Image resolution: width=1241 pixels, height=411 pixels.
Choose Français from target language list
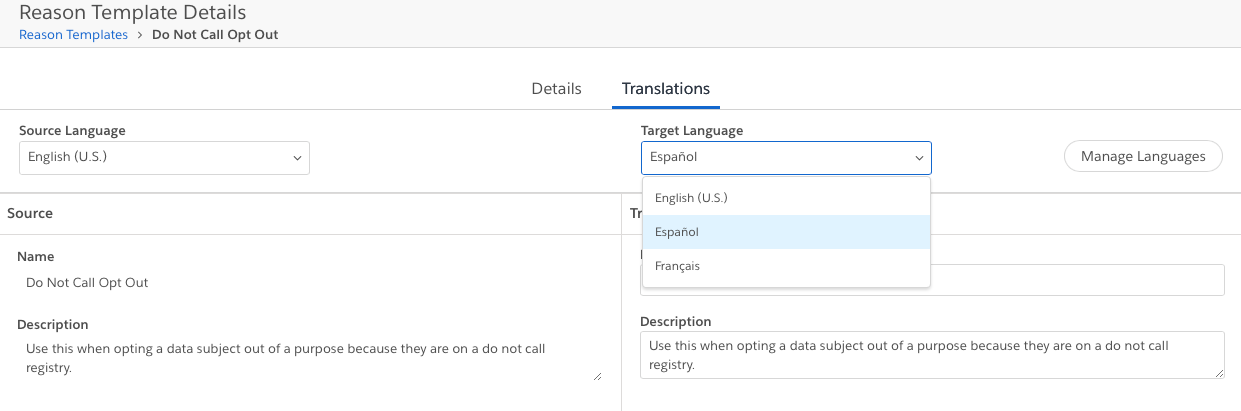(x=787, y=266)
